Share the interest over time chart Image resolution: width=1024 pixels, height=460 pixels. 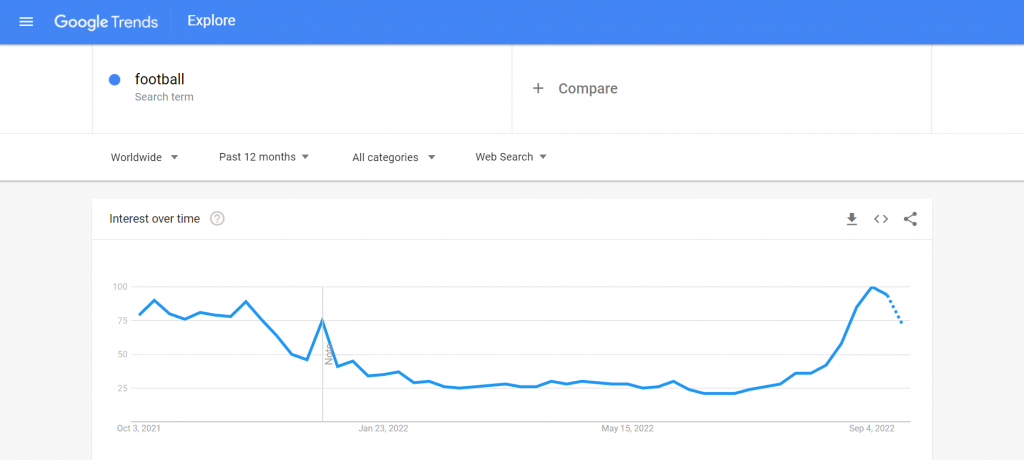coord(910,219)
